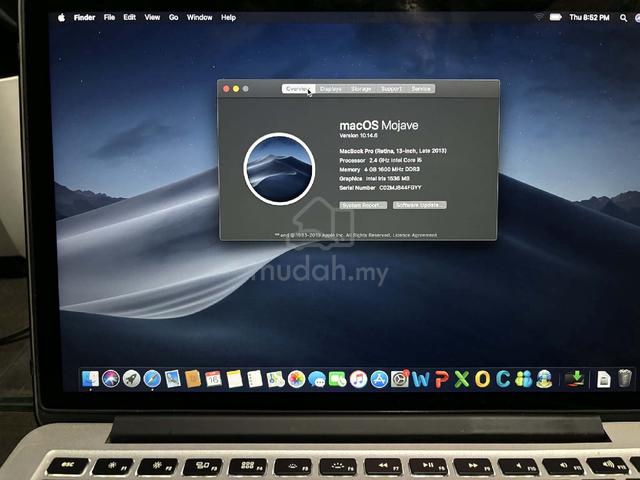640x480 pixels.
Task: Close the About This Mac window
Action: tap(226, 89)
